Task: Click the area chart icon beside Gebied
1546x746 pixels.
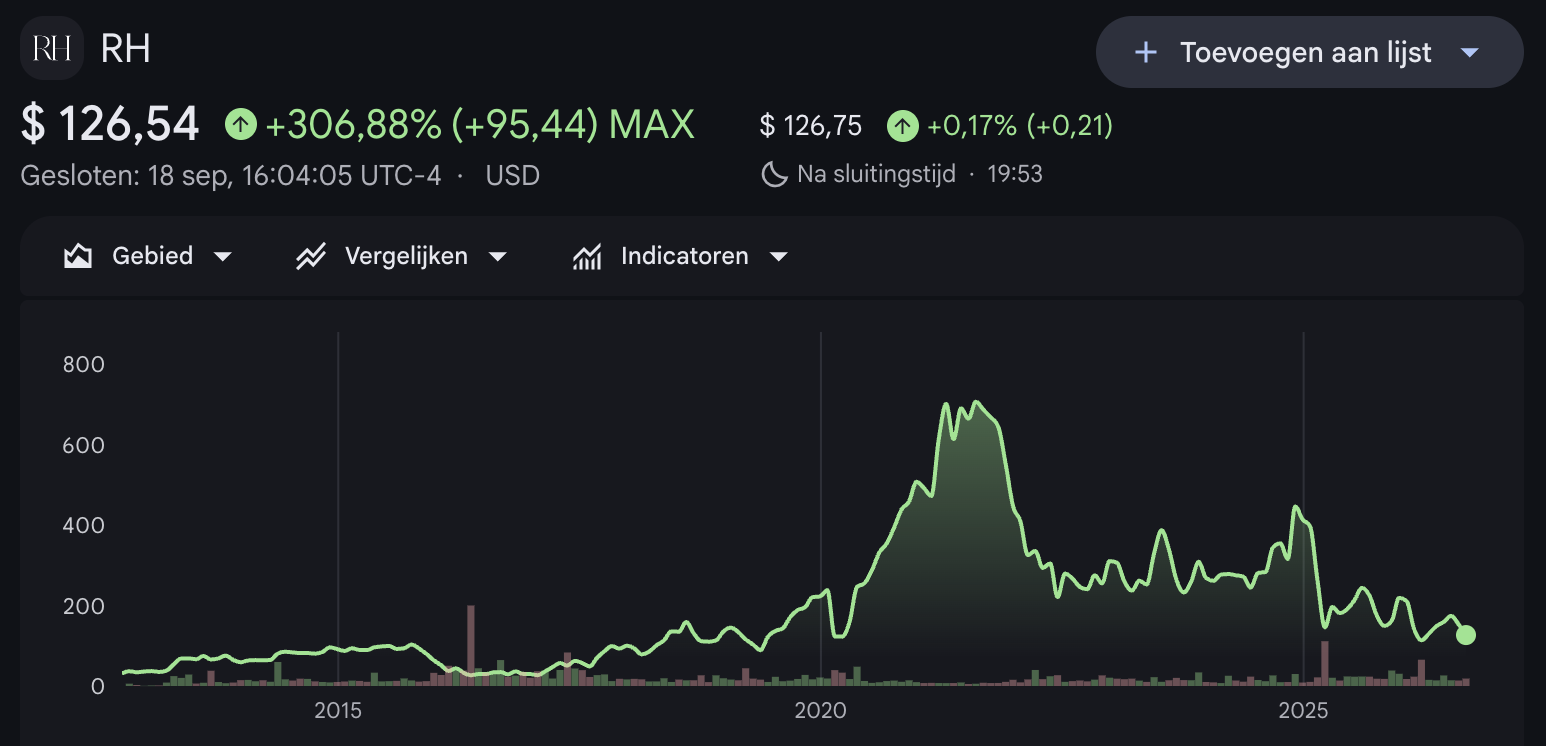Action: click(x=78, y=257)
